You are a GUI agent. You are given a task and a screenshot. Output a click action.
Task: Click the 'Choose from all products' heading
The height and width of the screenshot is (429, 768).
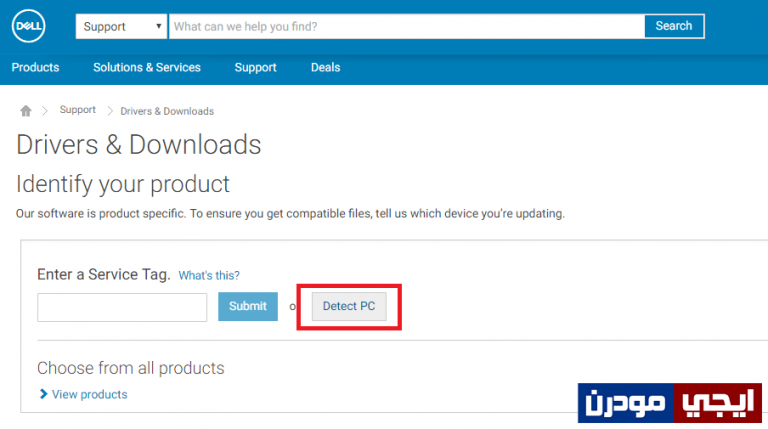pos(131,368)
